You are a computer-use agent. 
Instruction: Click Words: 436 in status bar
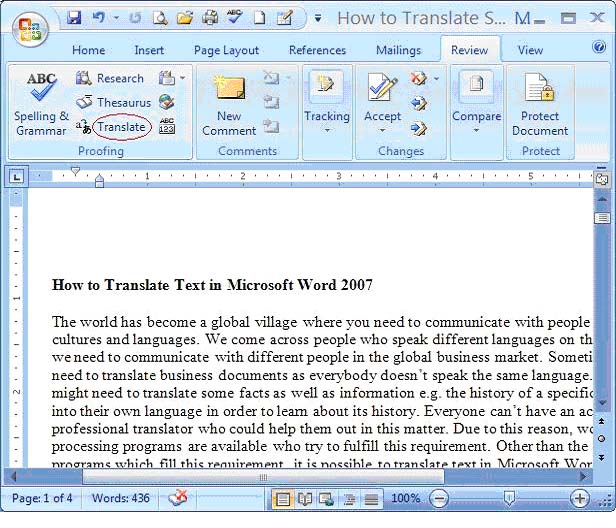tap(121, 498)
